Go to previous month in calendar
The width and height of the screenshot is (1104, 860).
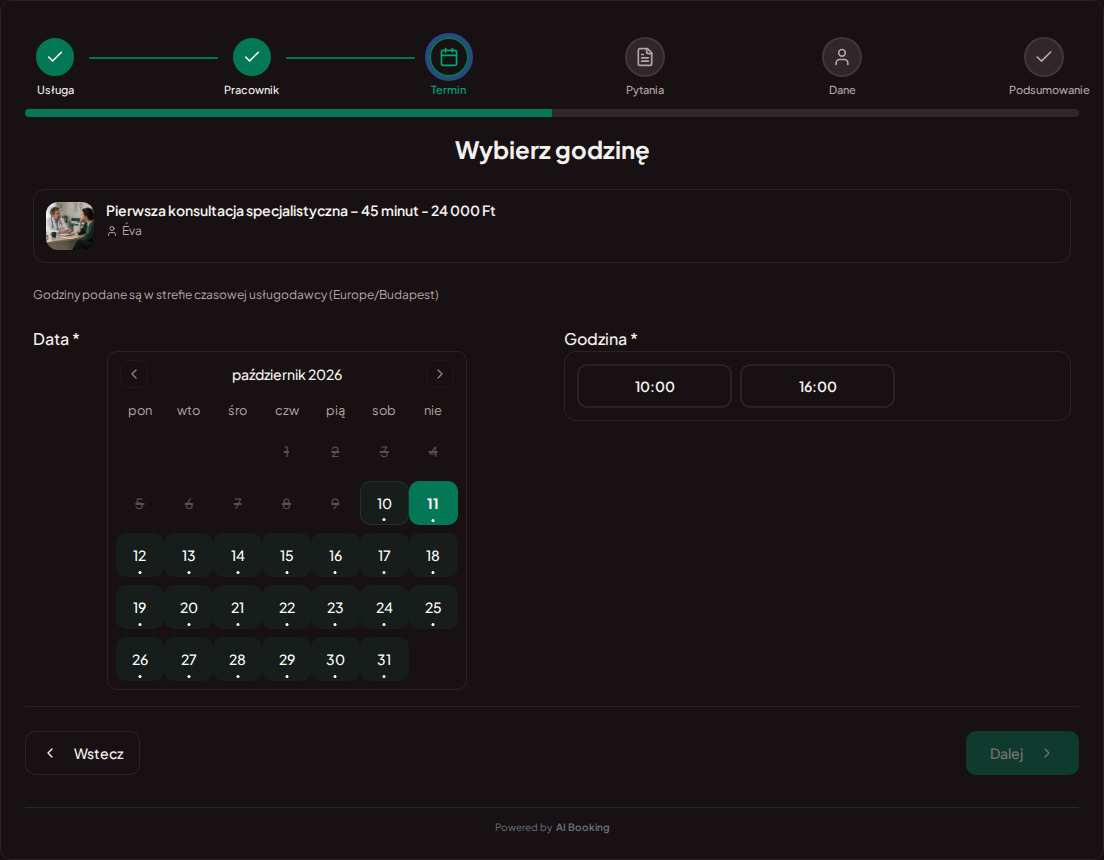134,374
